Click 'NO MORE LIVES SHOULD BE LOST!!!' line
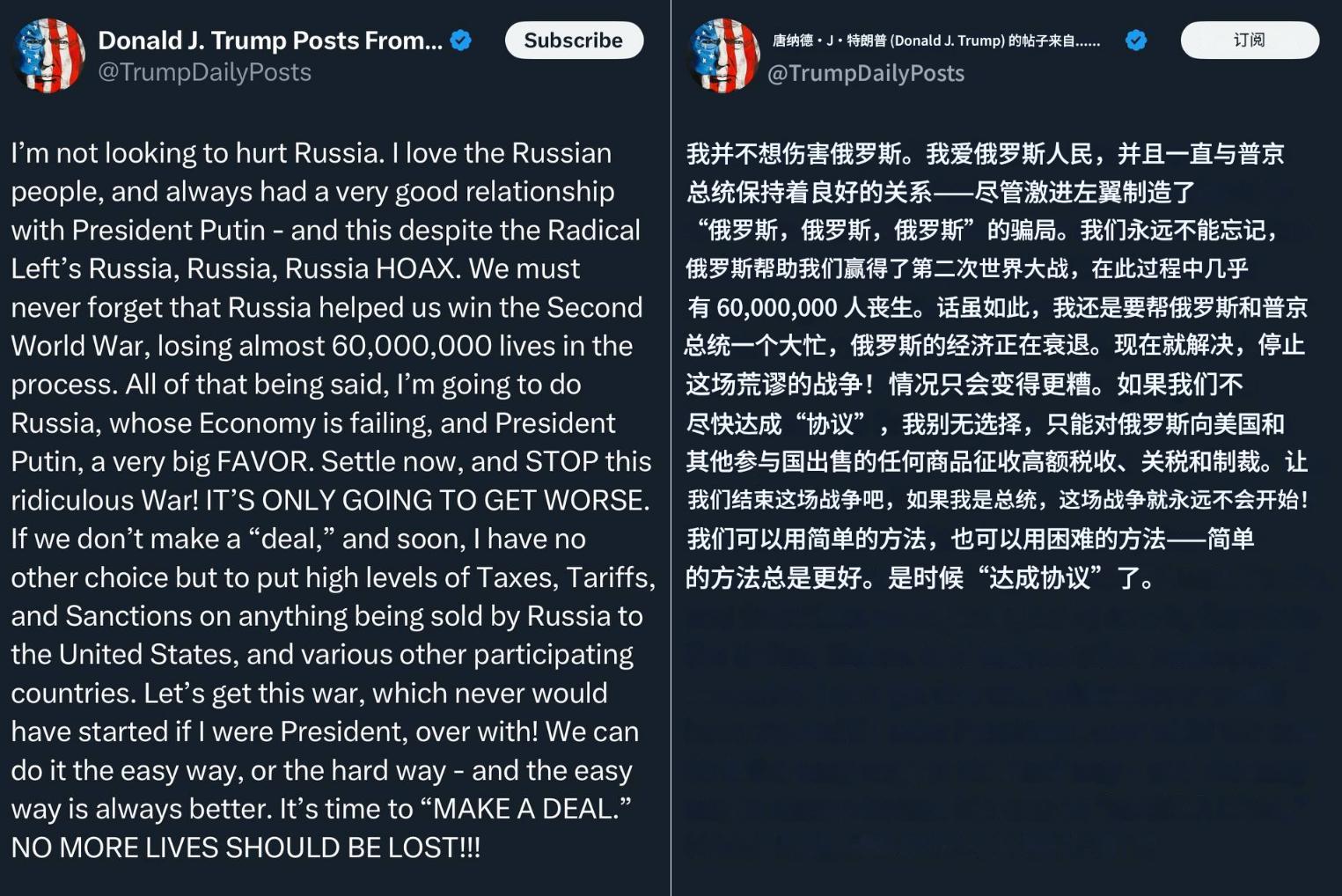This screenshot has width=1342, height=896. (x=246, y=848)
